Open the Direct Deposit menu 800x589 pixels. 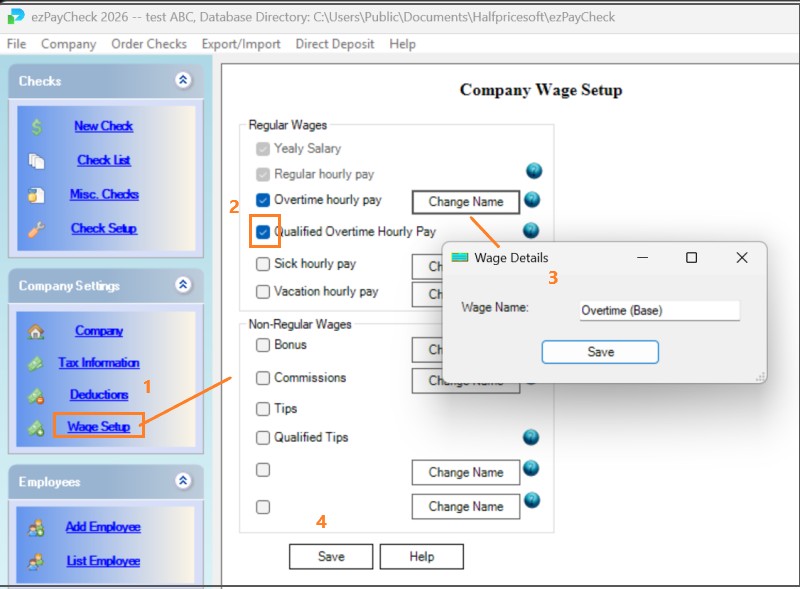click(334, 44)
